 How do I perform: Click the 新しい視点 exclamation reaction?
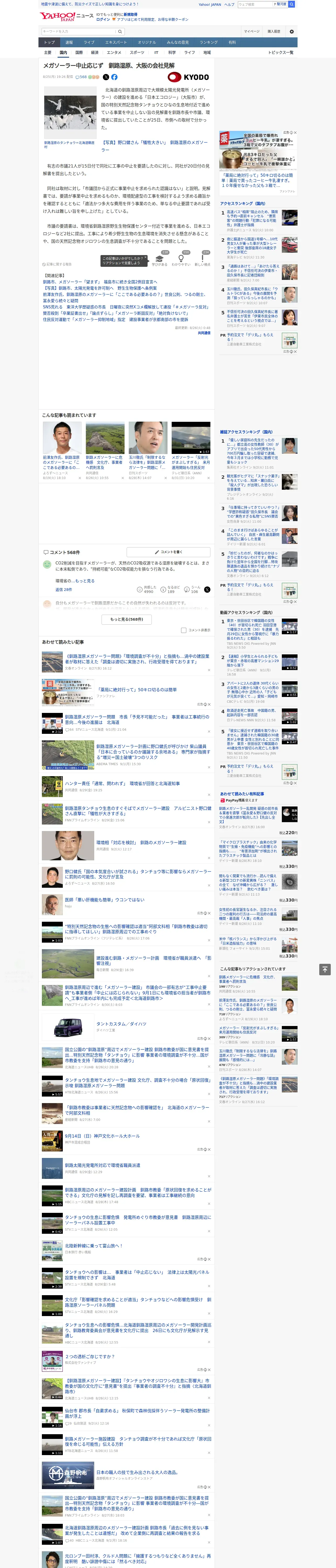click(203, 258)
